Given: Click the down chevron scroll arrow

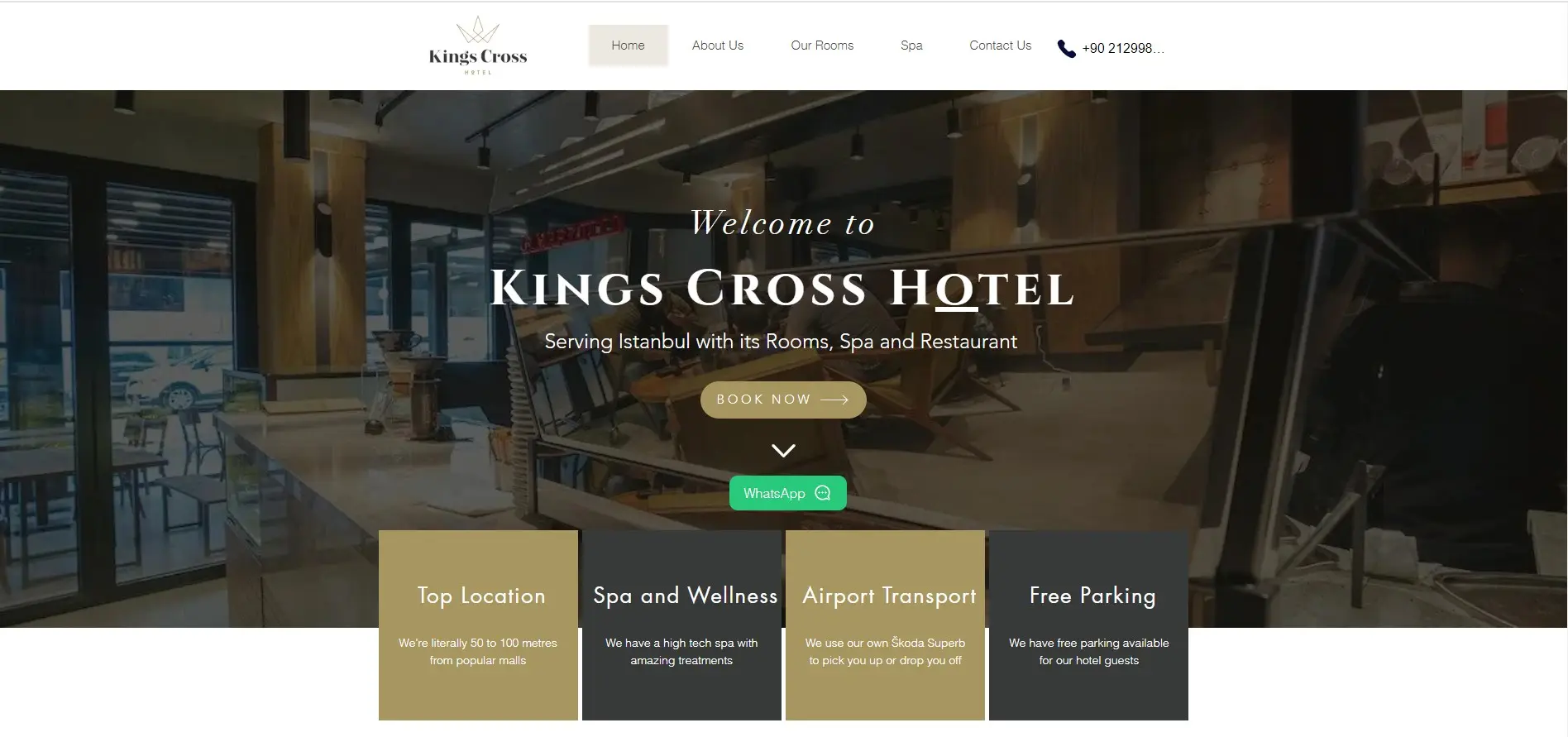Looking at the screenshot, I should 783,451.
